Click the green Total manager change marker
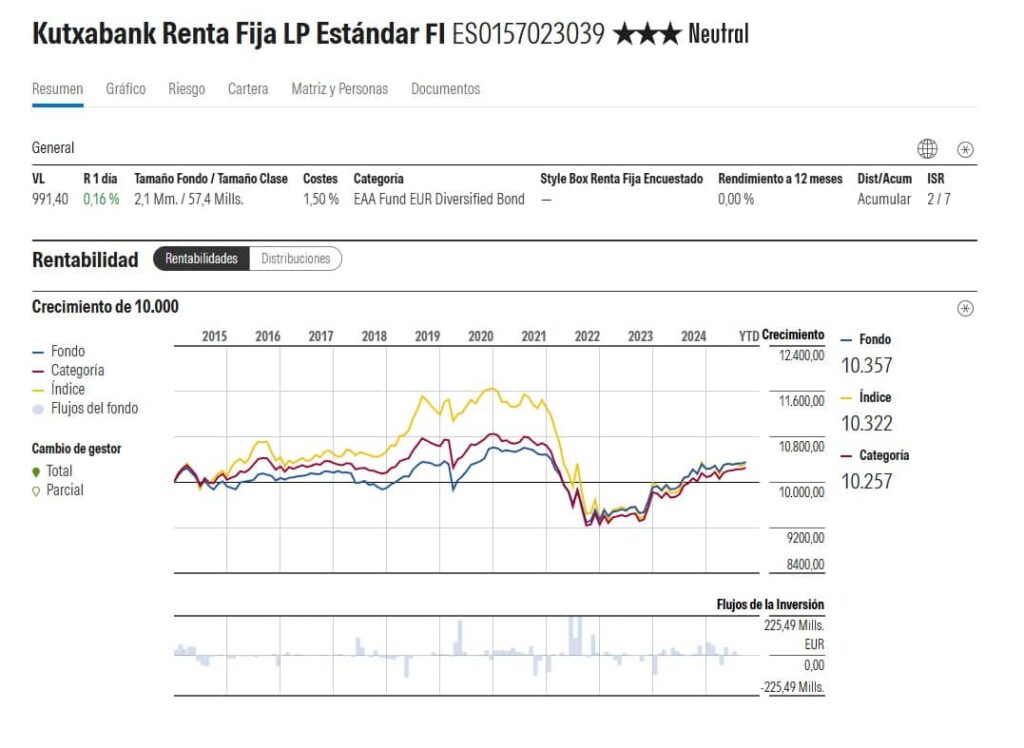 (37, 472)
